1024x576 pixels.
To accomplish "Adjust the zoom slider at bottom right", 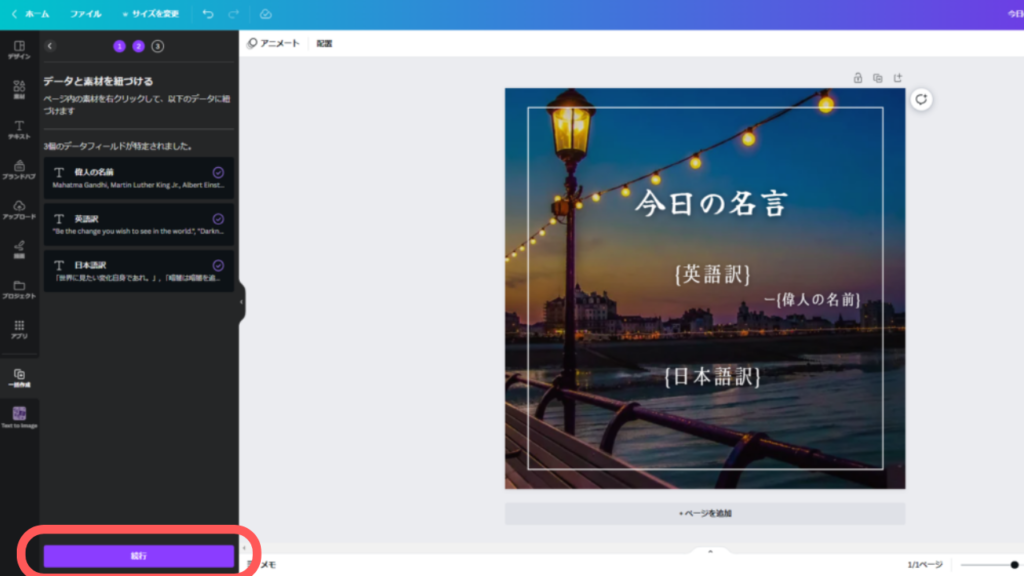I will click(1014, 565).
